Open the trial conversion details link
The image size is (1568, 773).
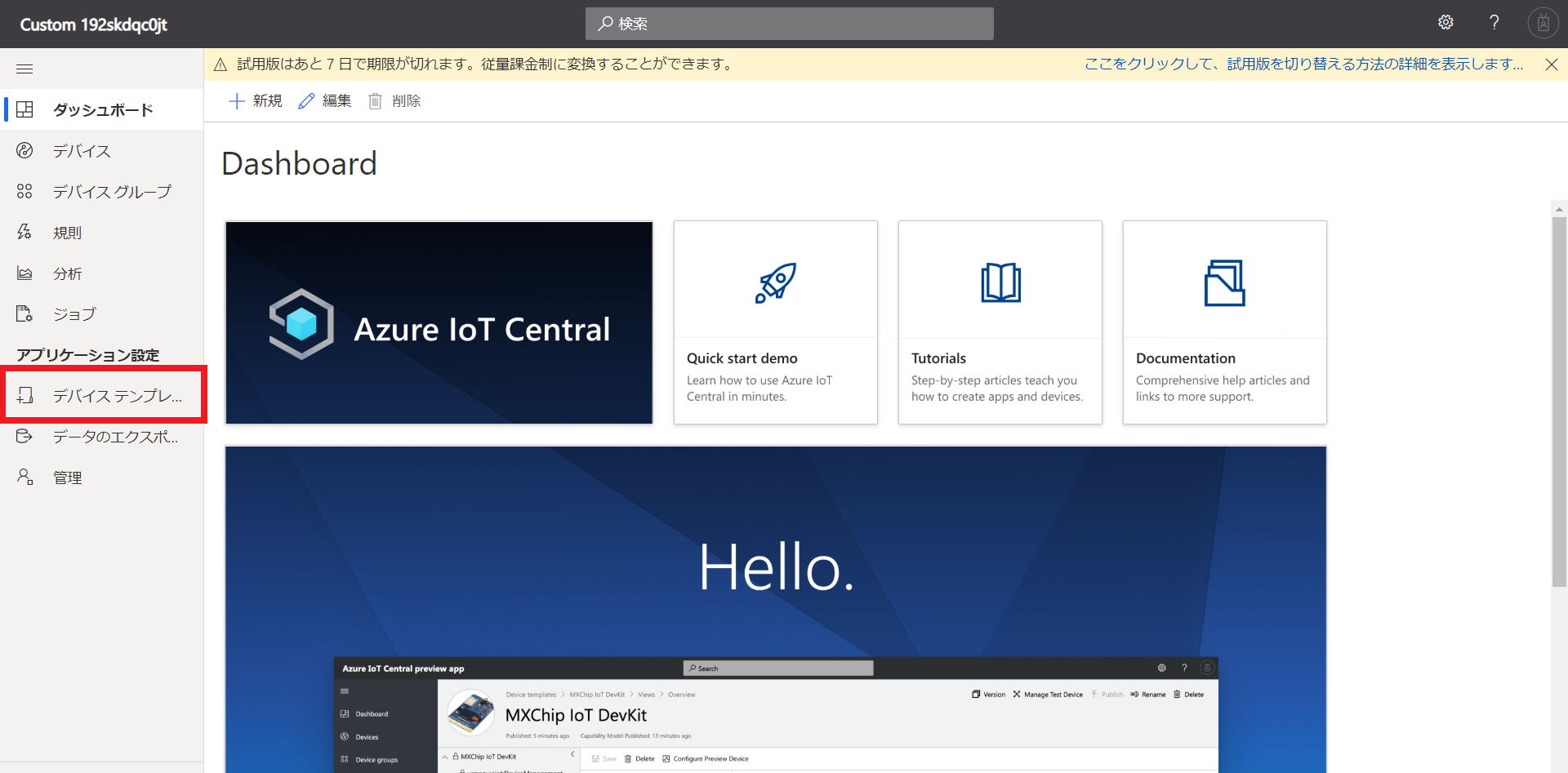coord(1304,64)
